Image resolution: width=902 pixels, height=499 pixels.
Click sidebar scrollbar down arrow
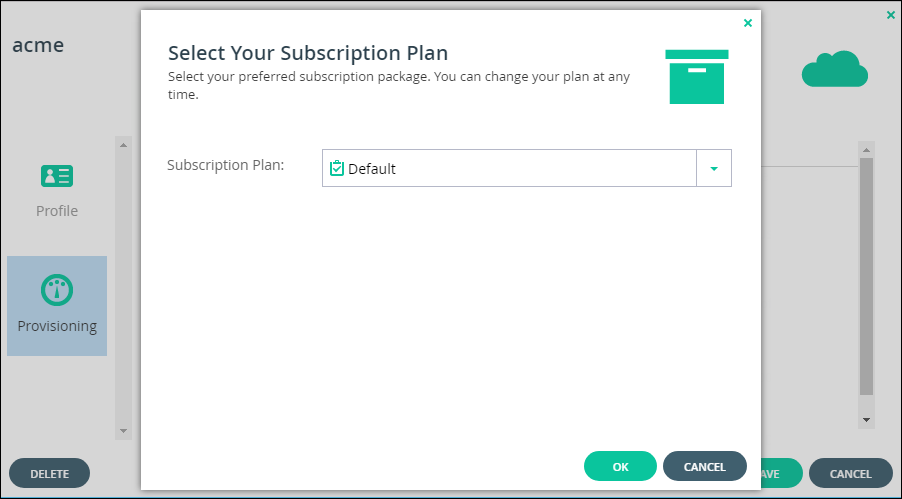tap(123, 431)
